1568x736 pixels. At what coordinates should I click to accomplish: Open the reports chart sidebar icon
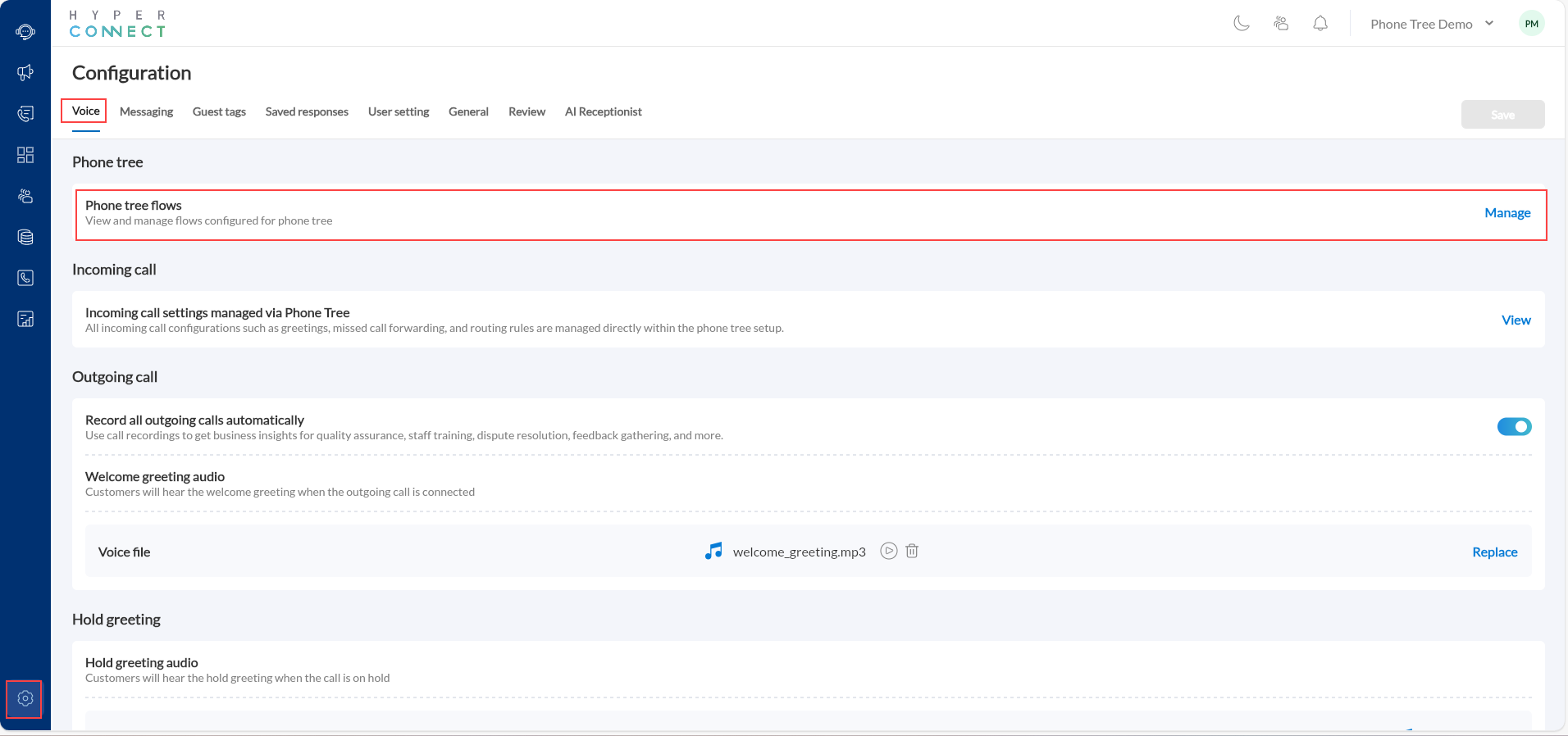click(25, 319)
